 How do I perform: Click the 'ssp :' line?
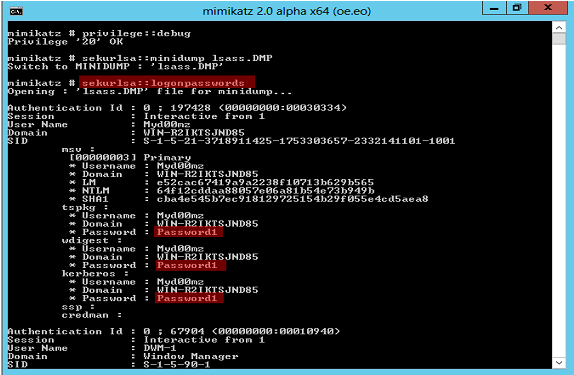[x=78, y=307]
